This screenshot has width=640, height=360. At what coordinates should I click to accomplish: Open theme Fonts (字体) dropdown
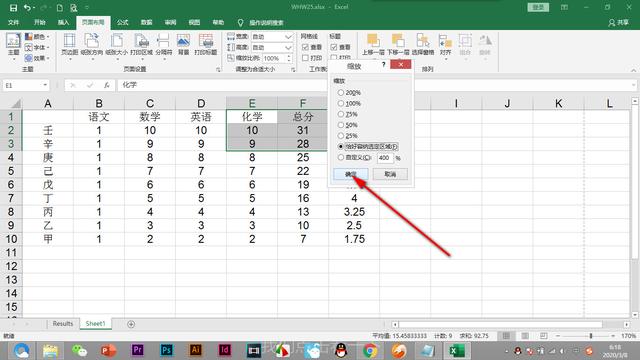coord(37,47)
